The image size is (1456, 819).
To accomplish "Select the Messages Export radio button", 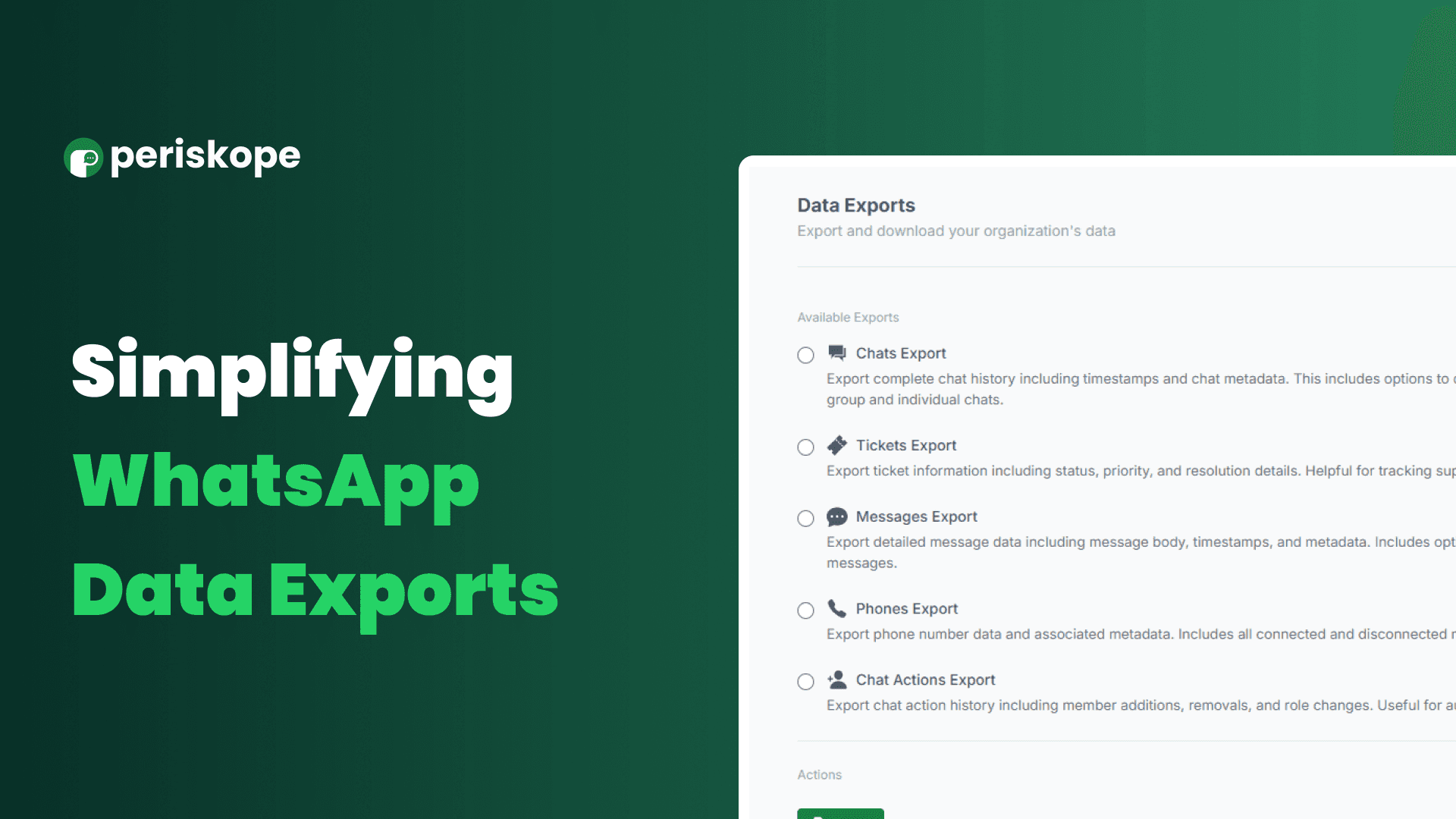I will (x=805, y=519).
